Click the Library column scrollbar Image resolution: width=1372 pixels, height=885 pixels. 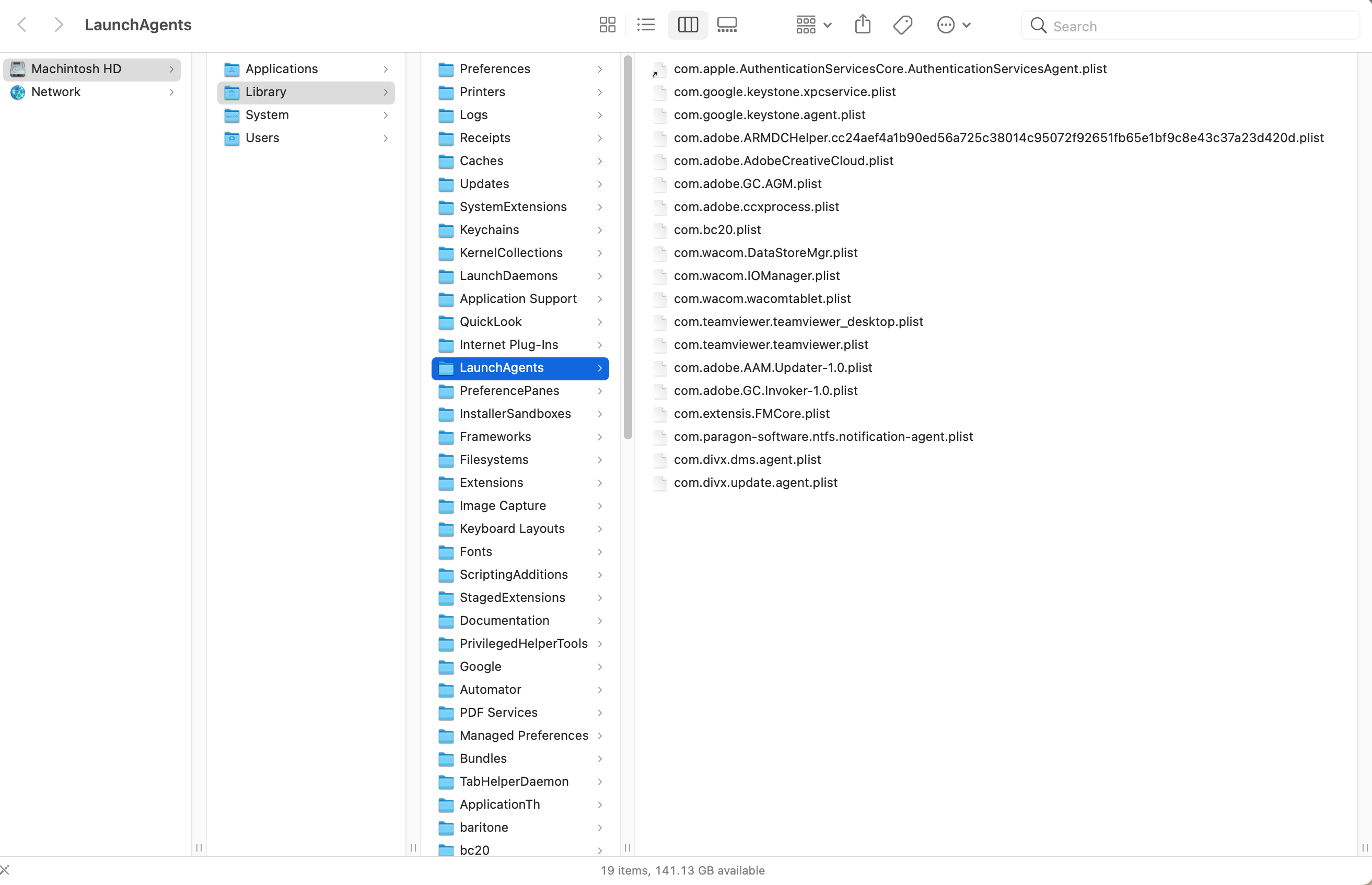coord(627,247)
